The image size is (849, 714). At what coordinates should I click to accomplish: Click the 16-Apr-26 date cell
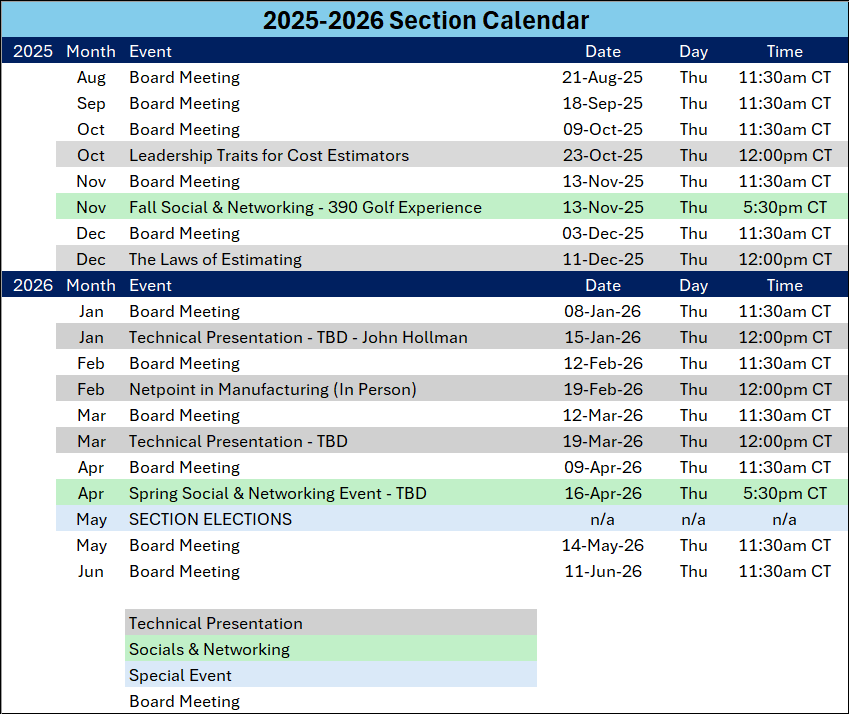(603, 493)
